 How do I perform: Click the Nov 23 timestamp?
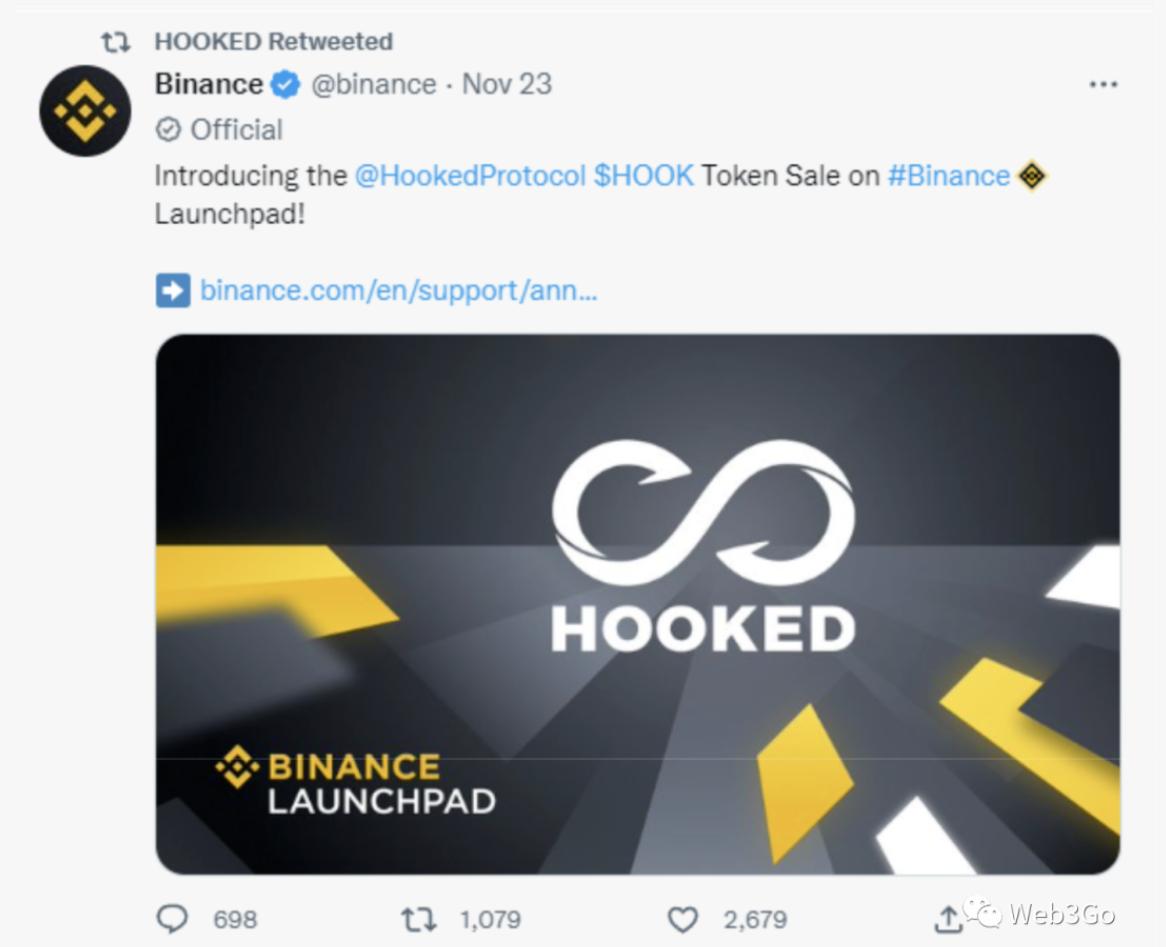coord(507,85)
